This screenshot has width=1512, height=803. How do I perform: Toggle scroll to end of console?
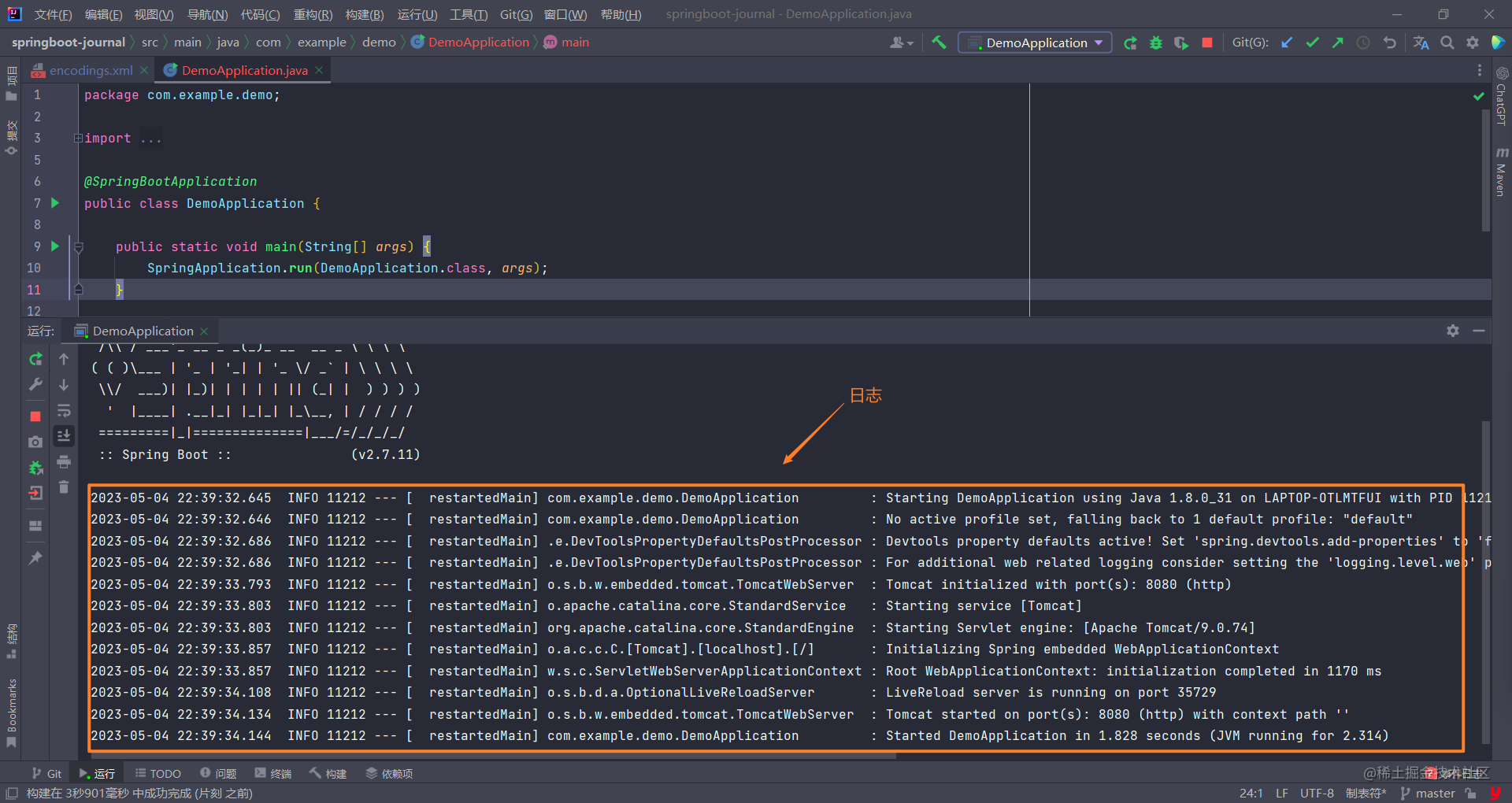point(64,435)
